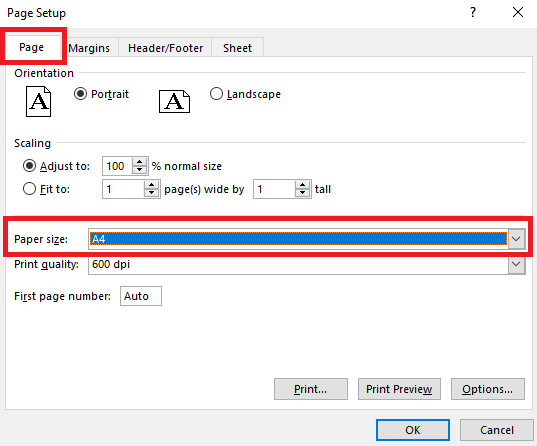Click the pages wide input field
This screenshot has height=446, width=537.
coord(123,189)
